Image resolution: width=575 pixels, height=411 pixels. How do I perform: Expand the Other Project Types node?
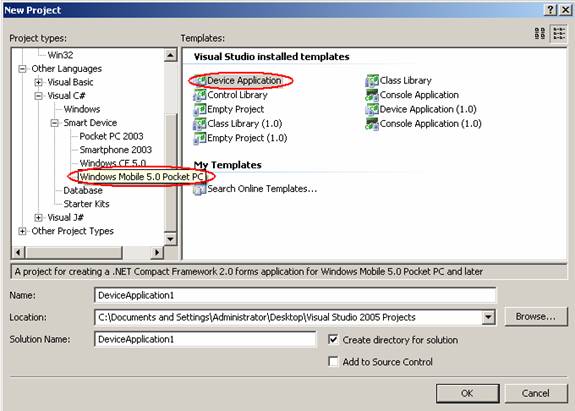(x=22, y=231)
